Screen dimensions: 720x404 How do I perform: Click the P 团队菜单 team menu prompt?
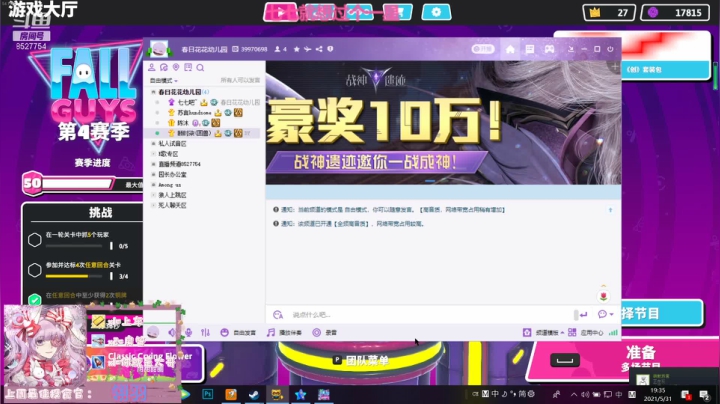[x=360, y=360]
